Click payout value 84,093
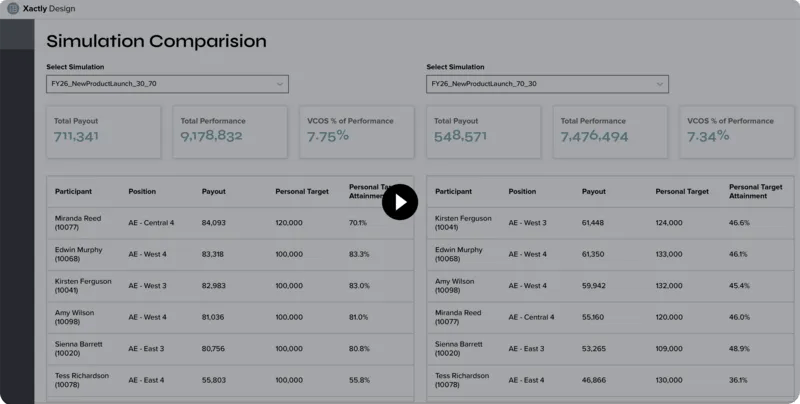Viewport: 800px width, 404px height. click(214, 223)
